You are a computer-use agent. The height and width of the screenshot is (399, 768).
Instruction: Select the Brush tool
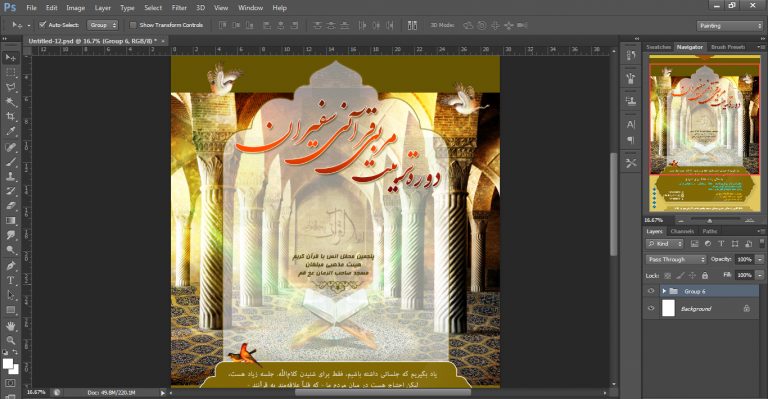point(10,162)
